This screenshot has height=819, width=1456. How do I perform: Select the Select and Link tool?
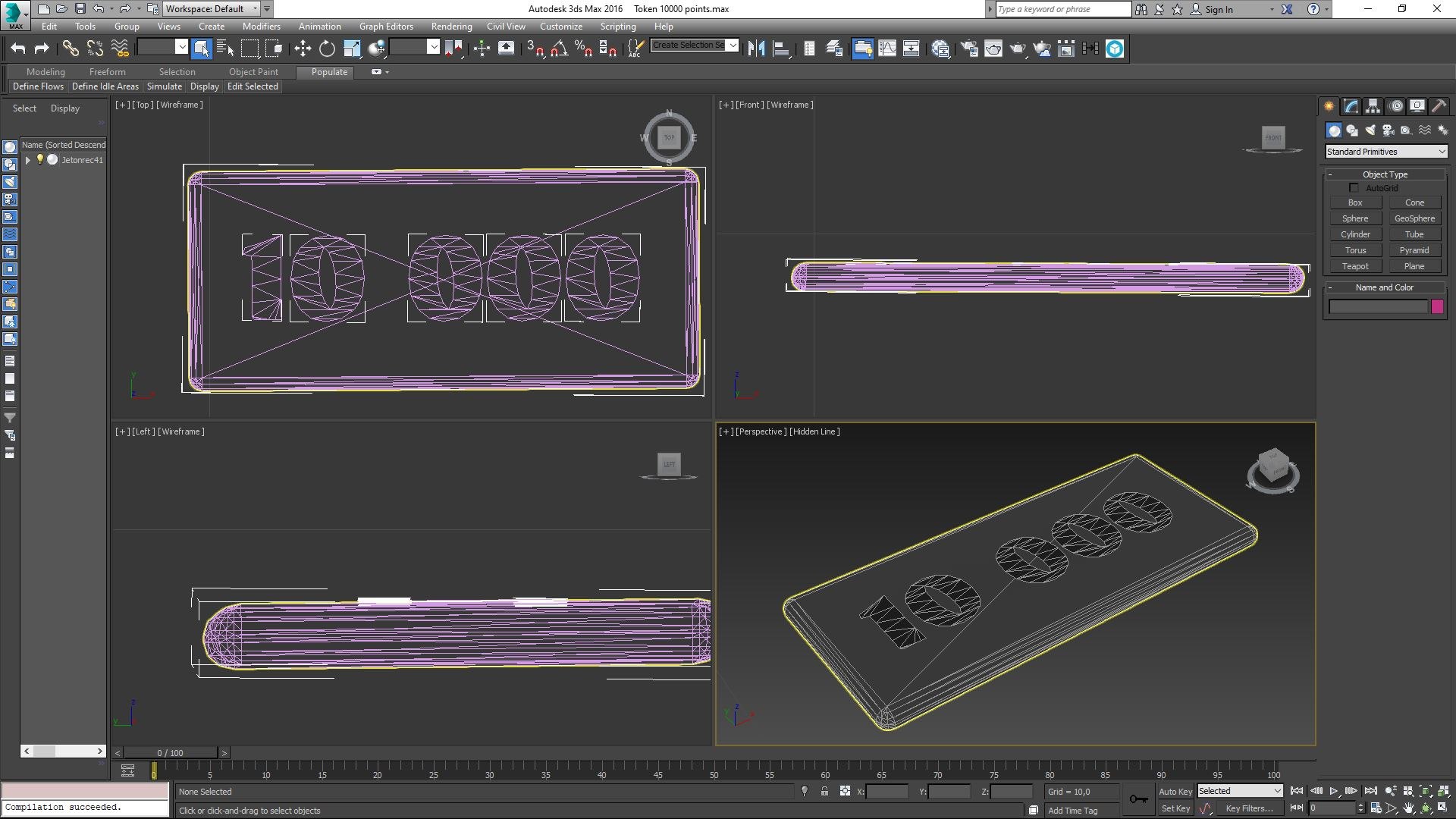tap(71, 49)
